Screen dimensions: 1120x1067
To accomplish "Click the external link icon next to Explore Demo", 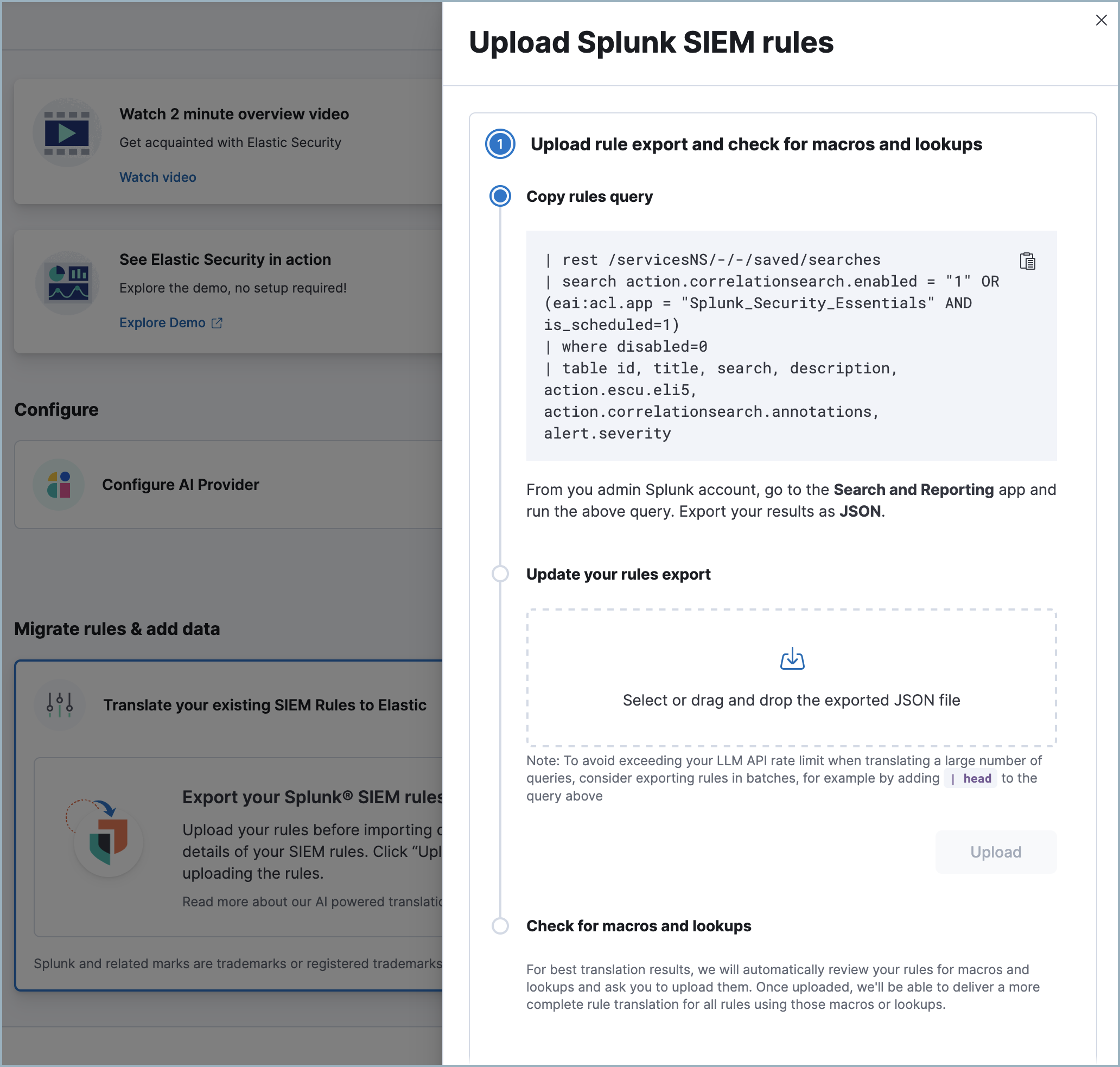I will [x=217, y=322].
